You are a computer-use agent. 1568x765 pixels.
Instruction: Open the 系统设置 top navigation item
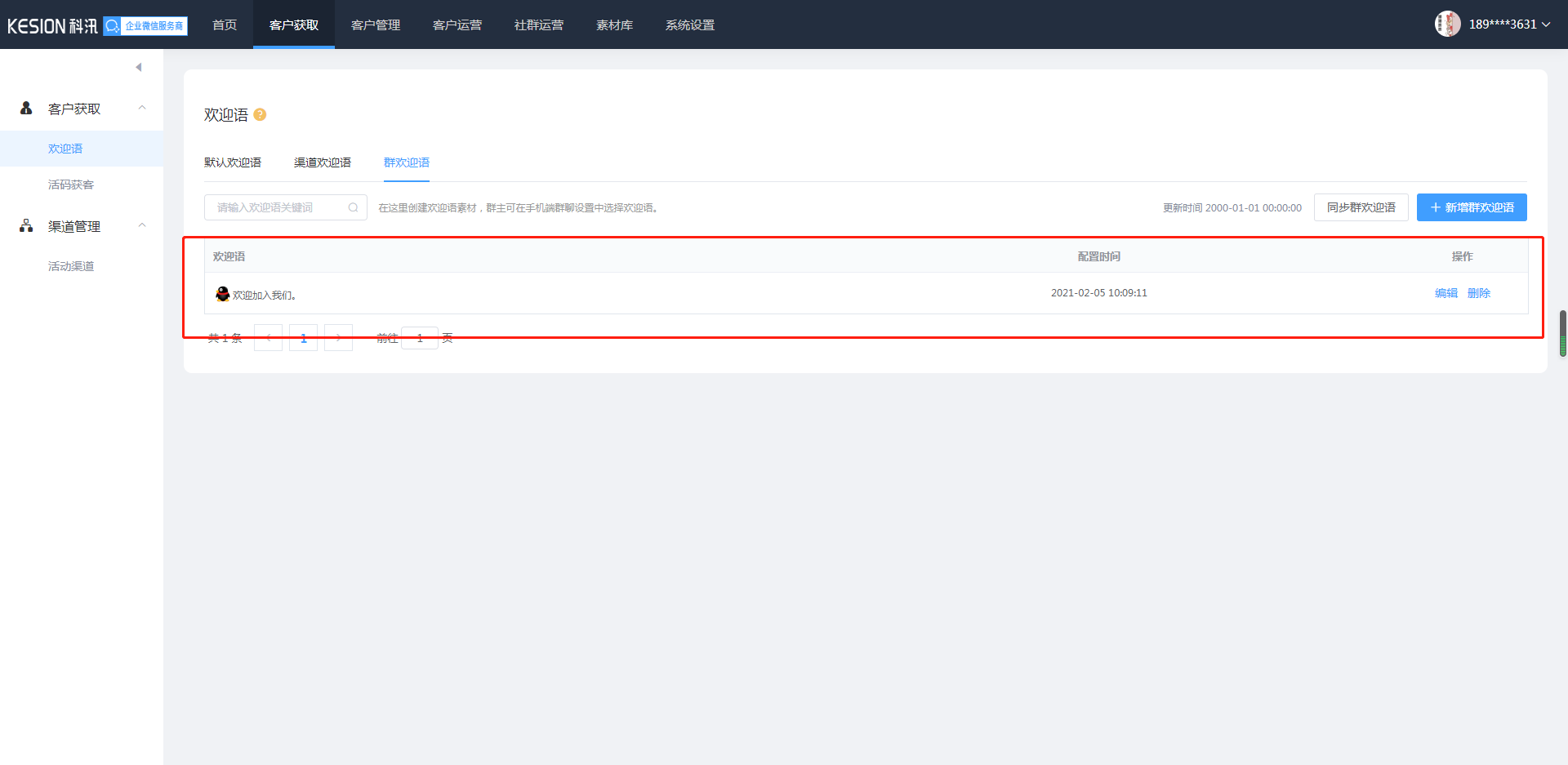click(690, 24)
